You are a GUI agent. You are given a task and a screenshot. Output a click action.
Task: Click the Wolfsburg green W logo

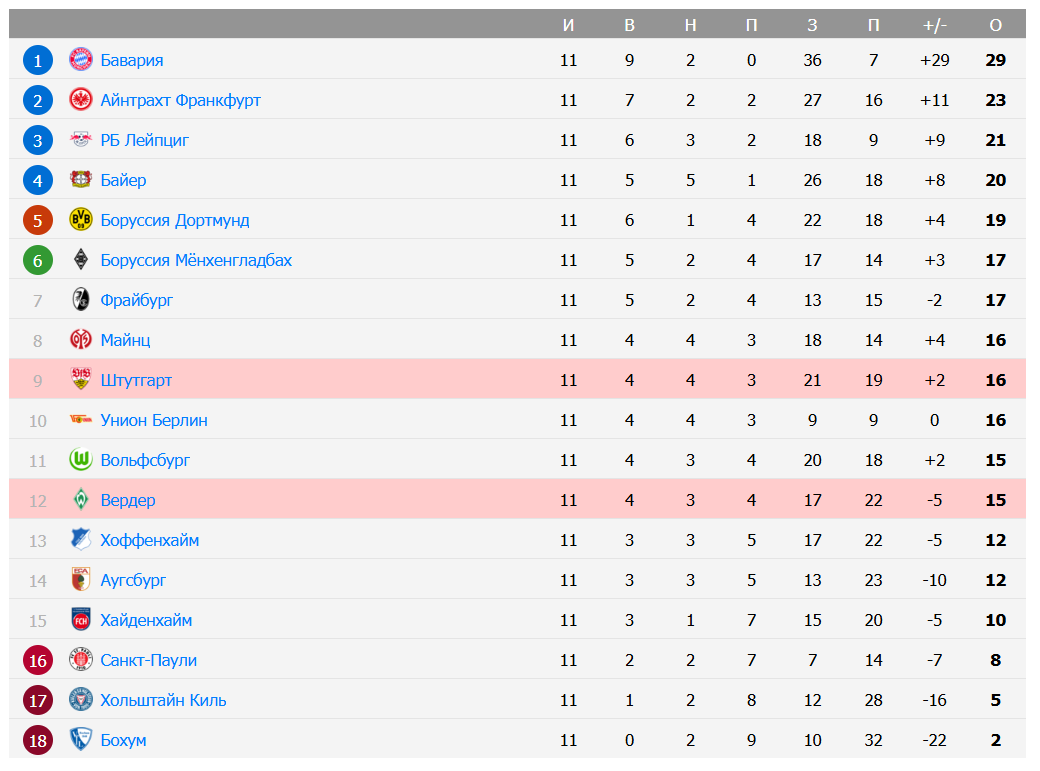click(x=80, y=460)
